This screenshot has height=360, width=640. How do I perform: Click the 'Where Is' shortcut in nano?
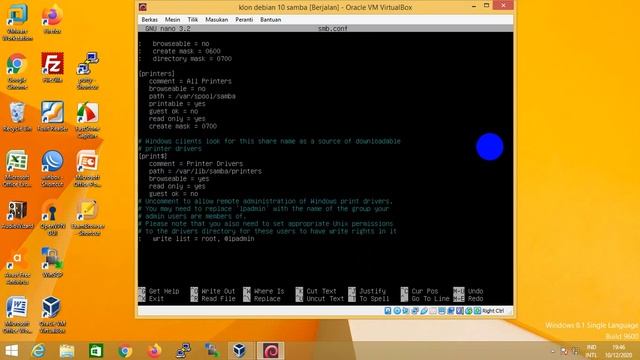pyautogui.click(x=263, y=291)
